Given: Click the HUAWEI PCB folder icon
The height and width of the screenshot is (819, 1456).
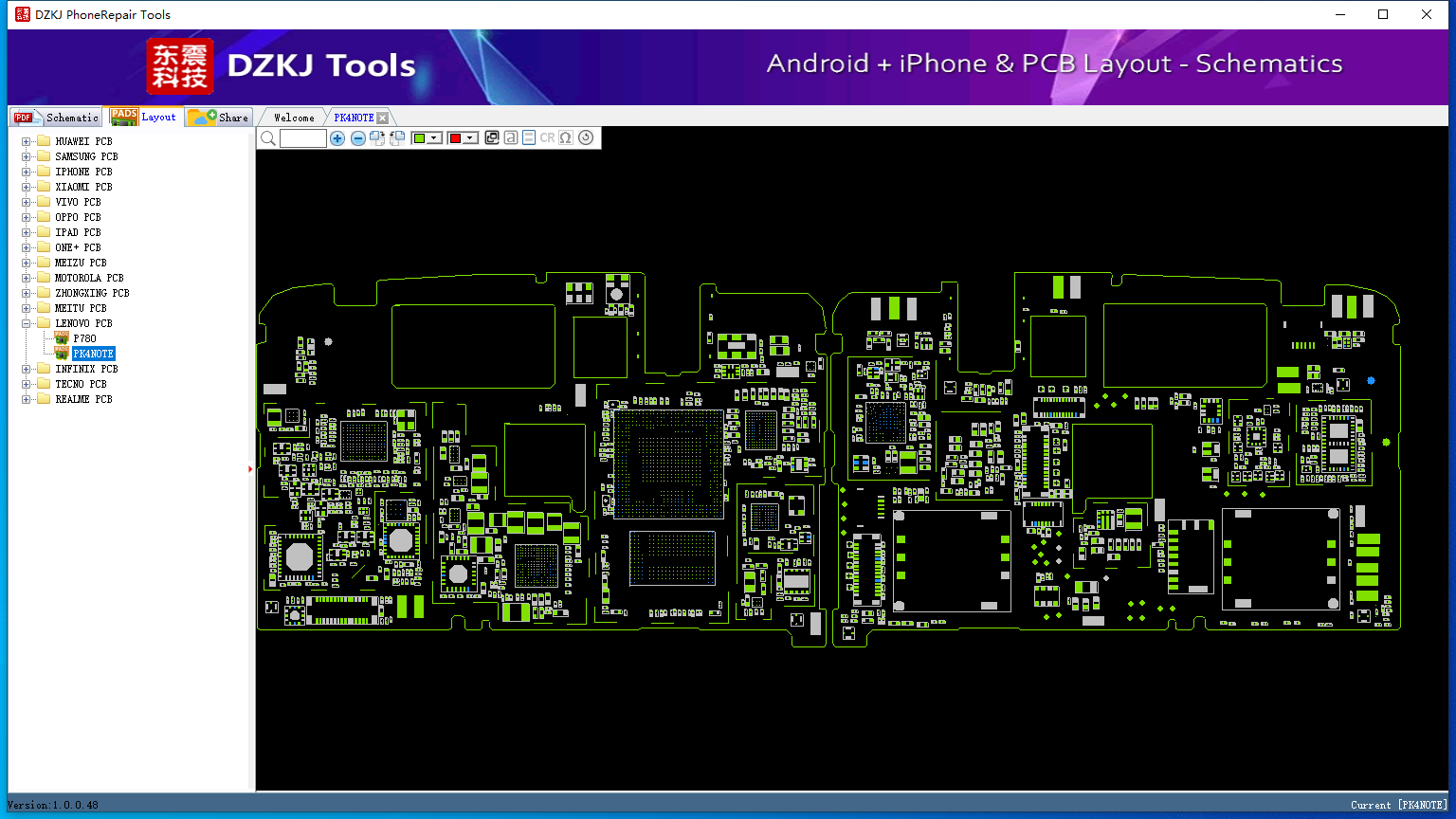Looking at the screenshot, I should click(x=43, y=141).
